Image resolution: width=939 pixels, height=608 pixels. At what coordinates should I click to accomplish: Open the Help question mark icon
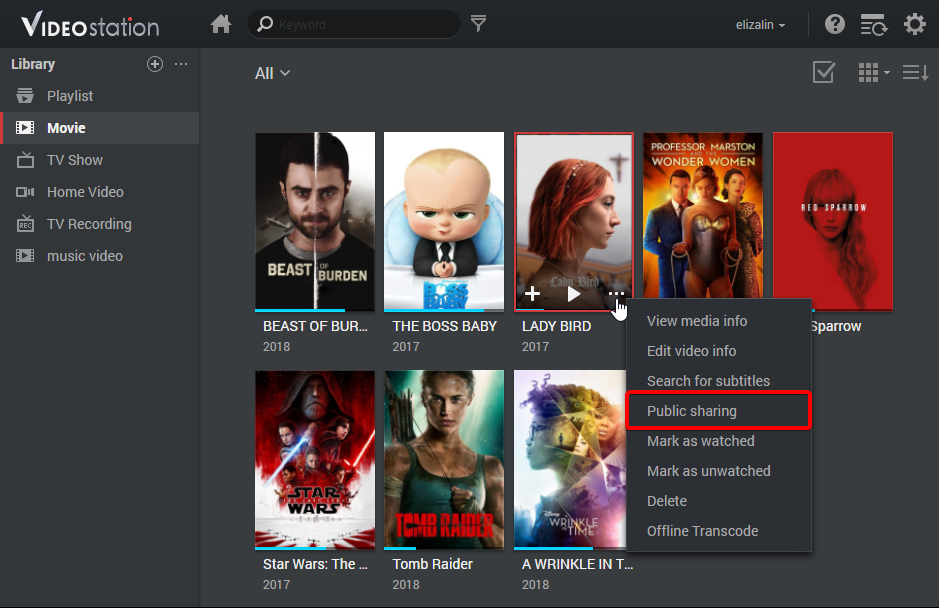[x=835, y=24]
